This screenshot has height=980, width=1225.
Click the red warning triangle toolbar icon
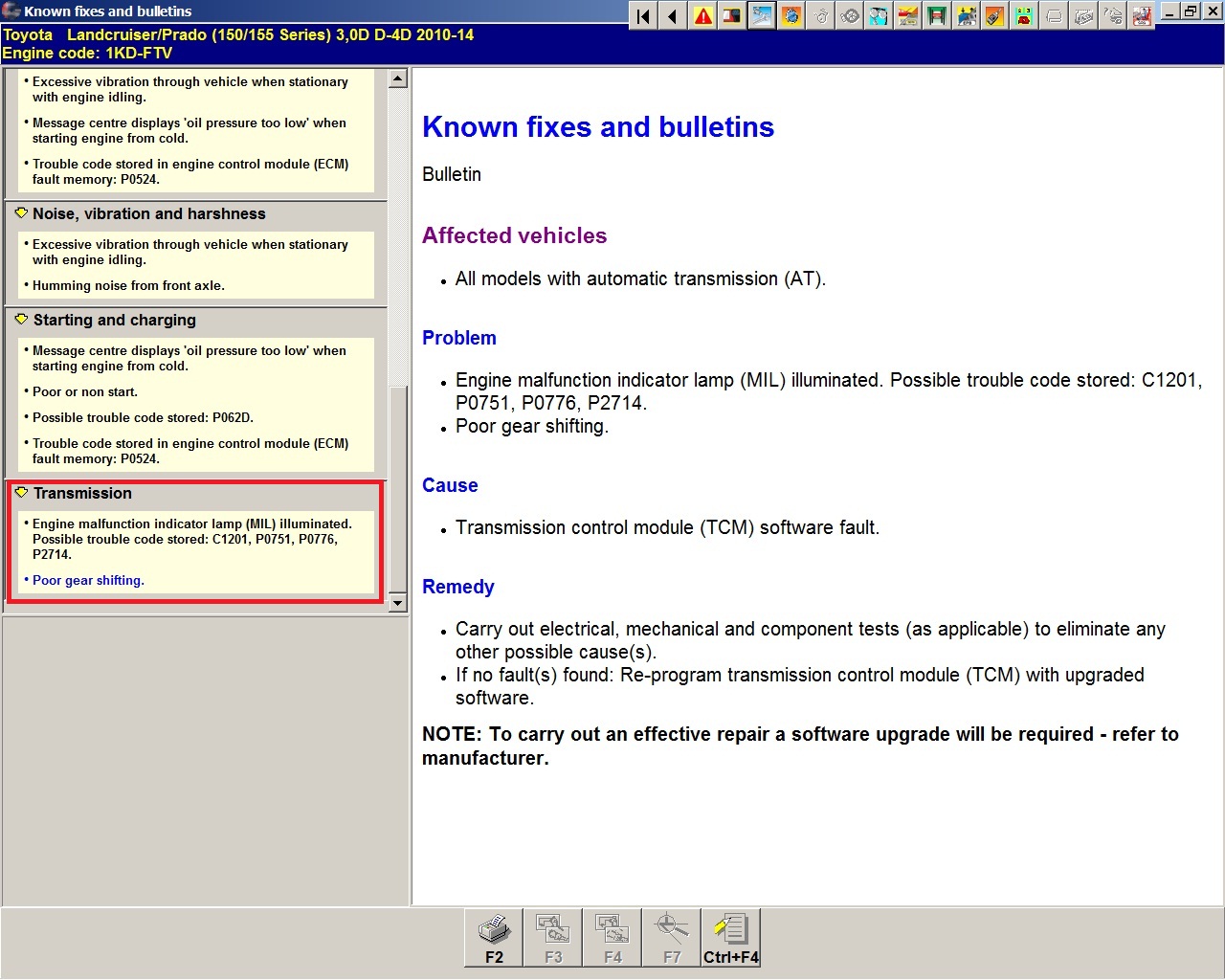click(703, 16)
